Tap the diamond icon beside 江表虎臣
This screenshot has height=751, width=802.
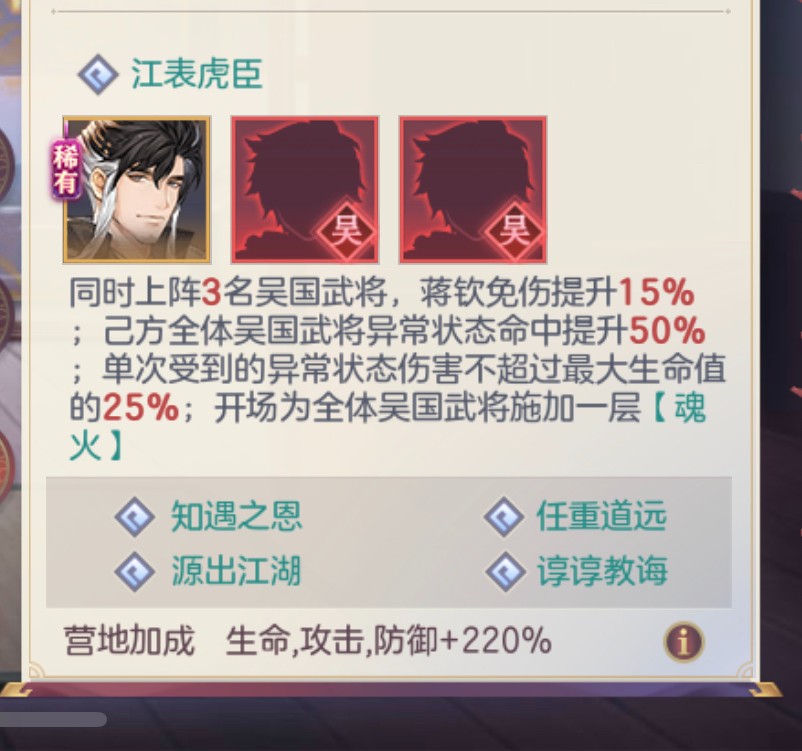tap(98, 75)
